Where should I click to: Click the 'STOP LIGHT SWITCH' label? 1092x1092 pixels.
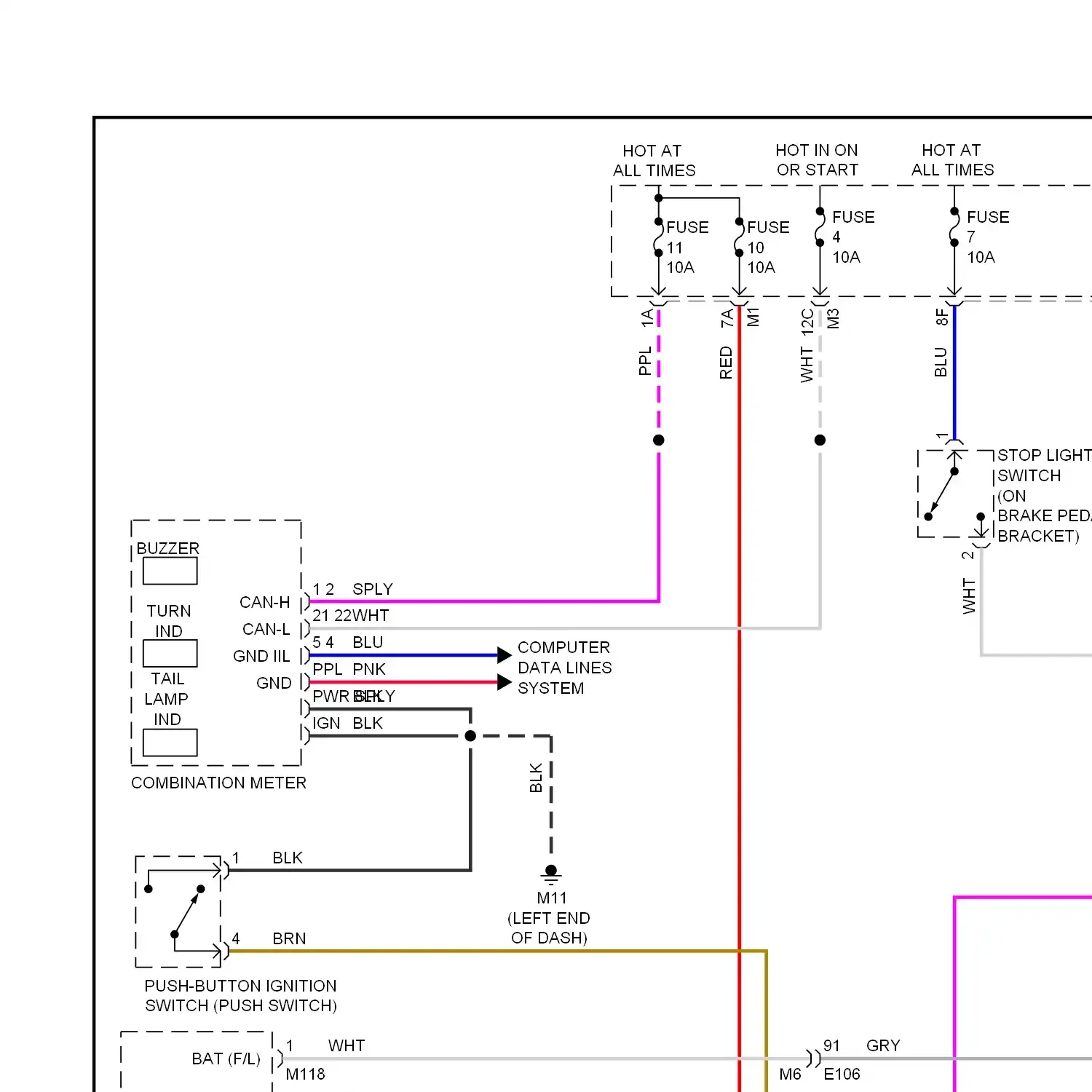1044,465
